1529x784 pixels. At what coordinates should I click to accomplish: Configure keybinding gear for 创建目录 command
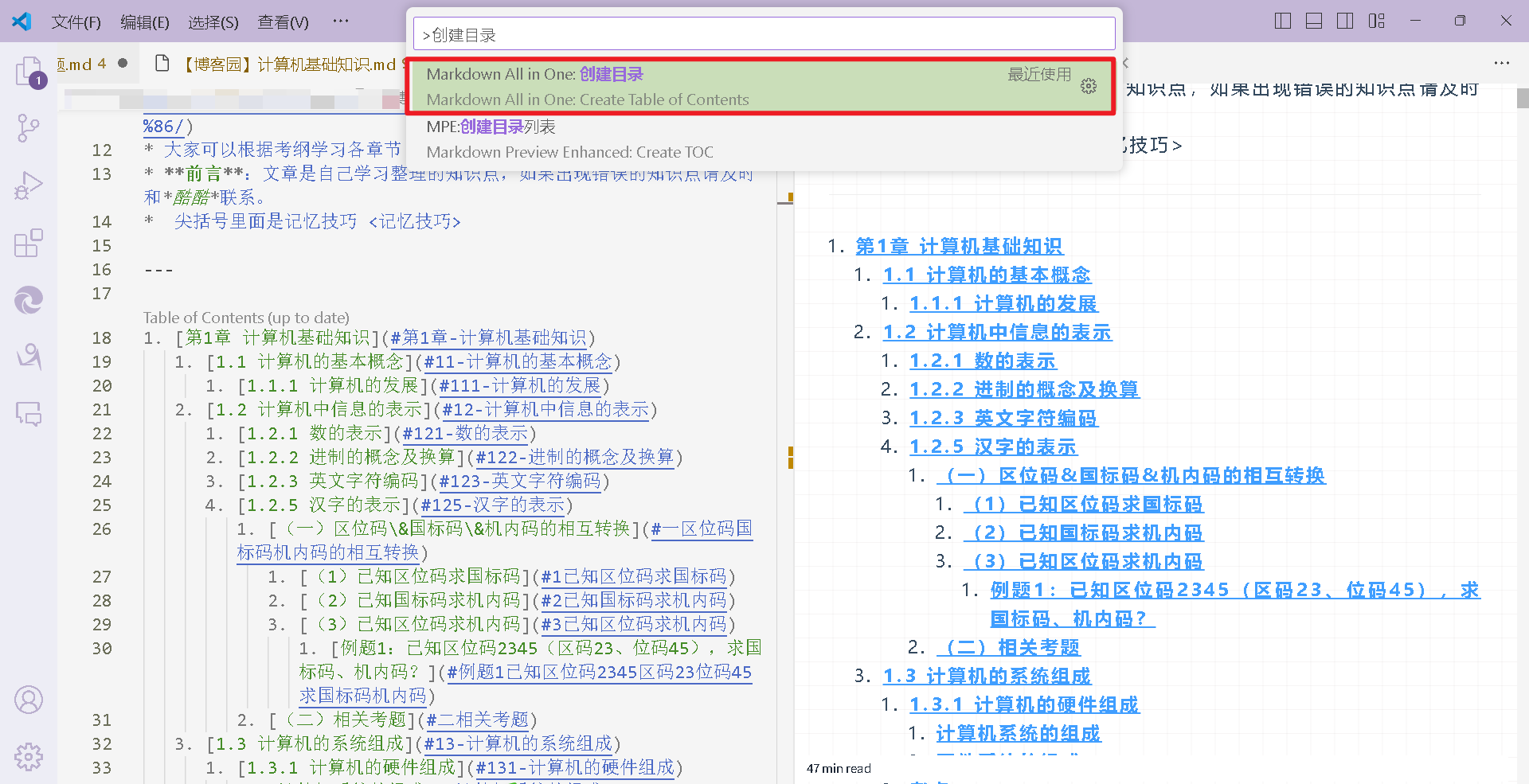(1089, 86)
